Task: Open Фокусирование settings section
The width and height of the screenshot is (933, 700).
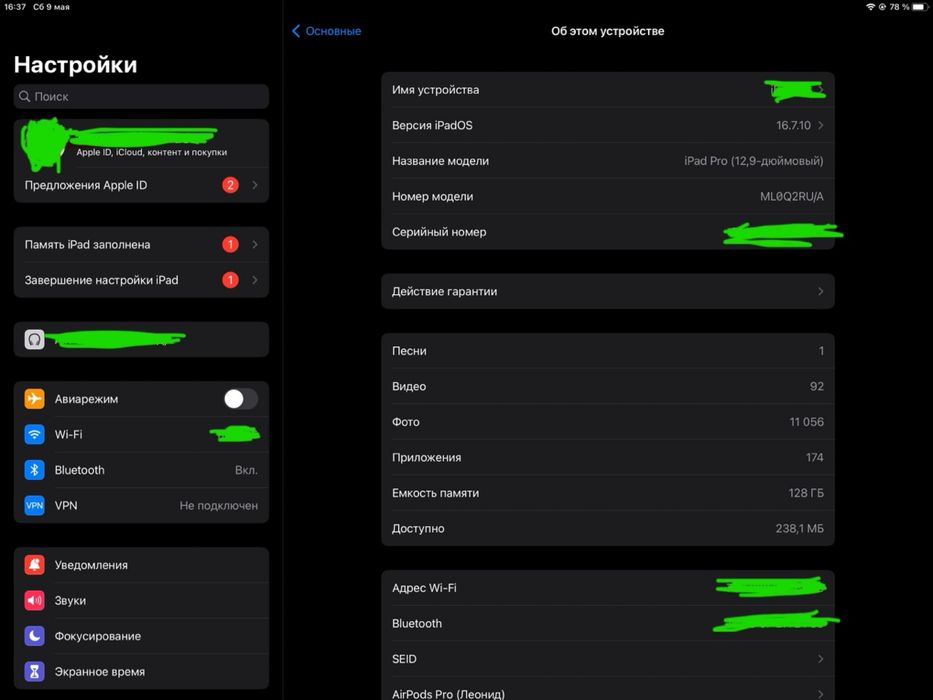Action: (141, 636)
